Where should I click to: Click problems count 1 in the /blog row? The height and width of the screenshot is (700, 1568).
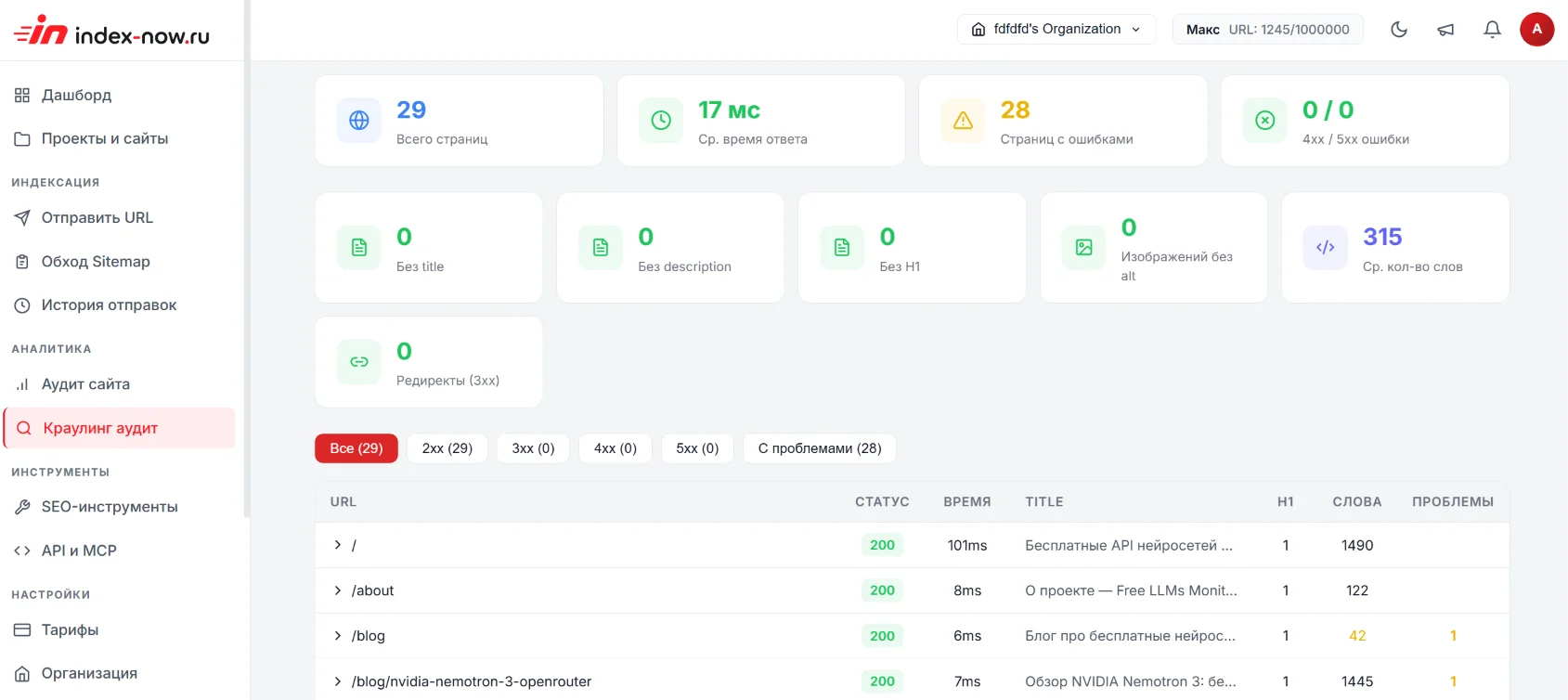[1453, 636]
